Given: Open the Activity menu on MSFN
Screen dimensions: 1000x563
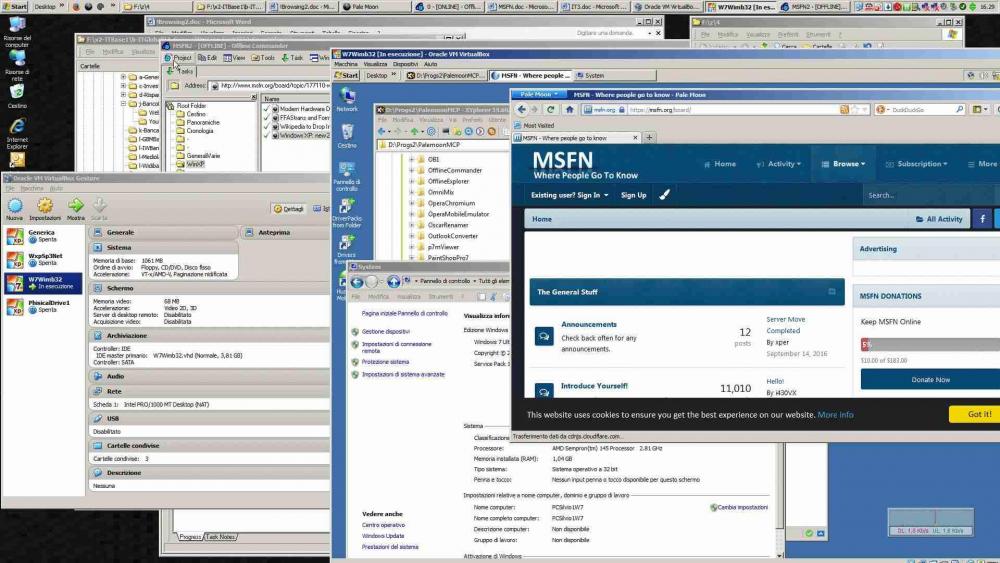Looking at the screenshot, I should [x=778, y=165].
